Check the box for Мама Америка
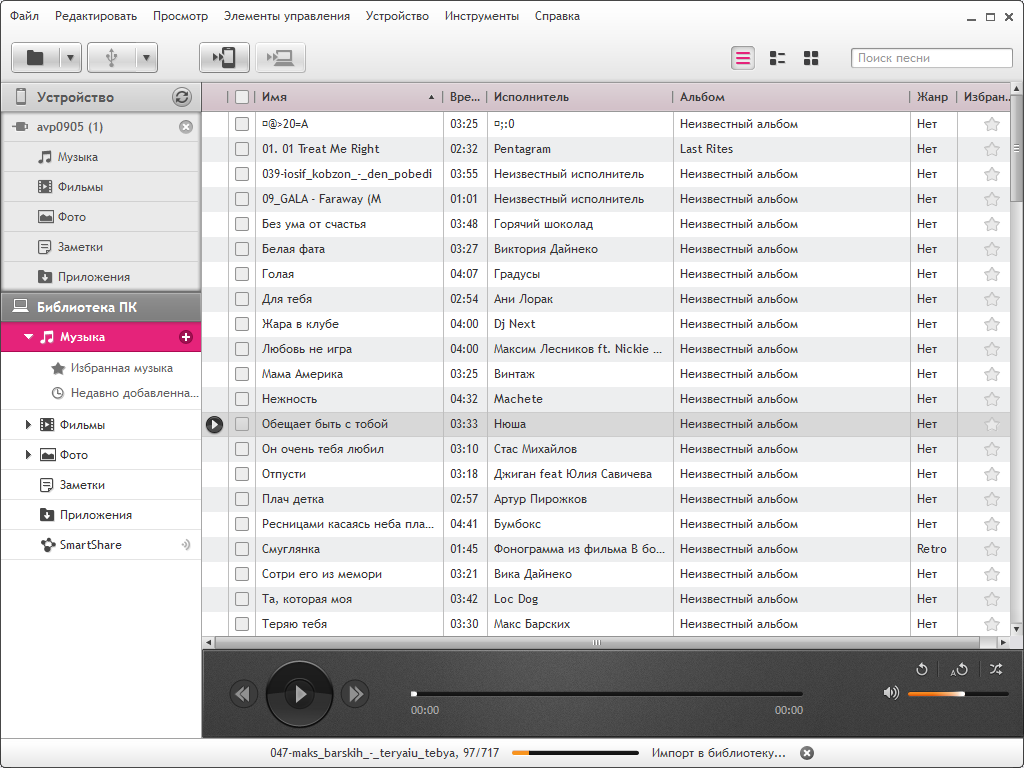Viewport: 1024px width, 768px height. (242, 374)
